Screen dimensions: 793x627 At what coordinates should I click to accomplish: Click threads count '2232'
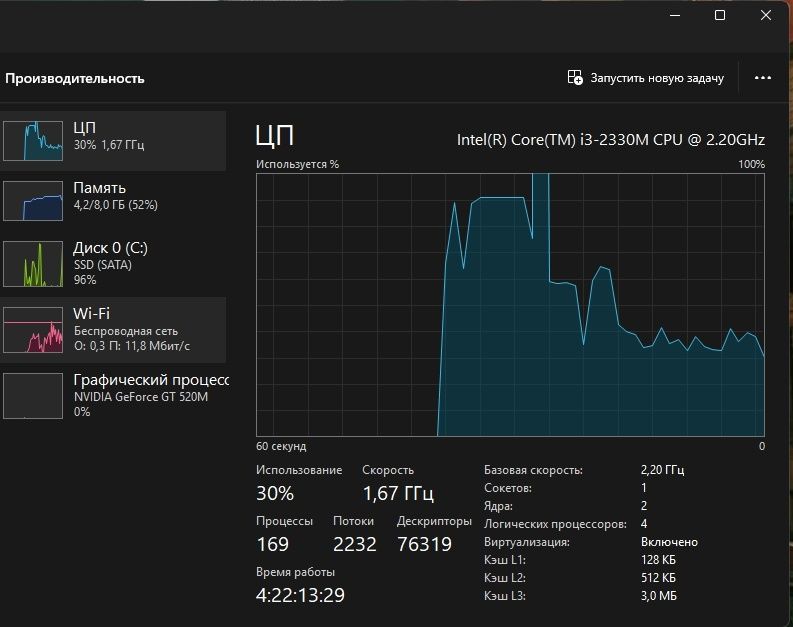pos(355,544)
